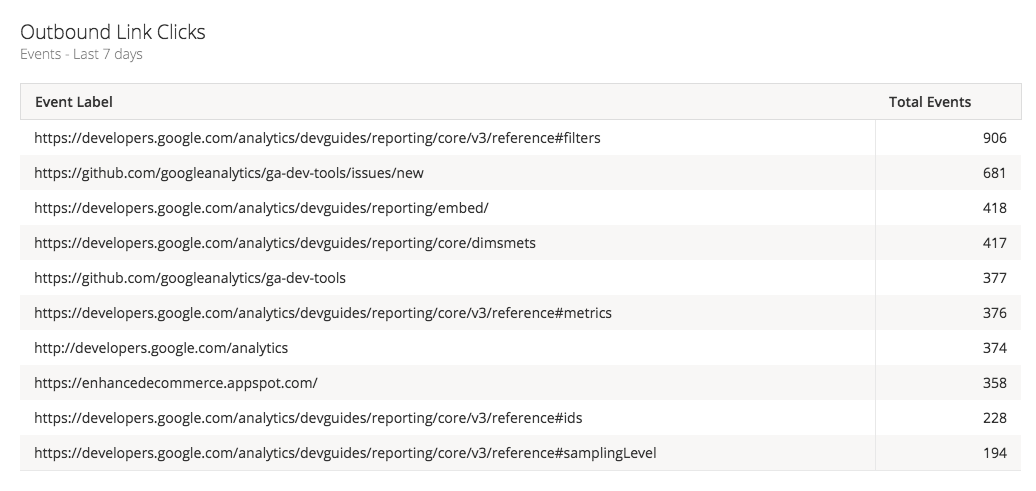
Task: Select the reference#filters URL row
Action: pos(317,138)
